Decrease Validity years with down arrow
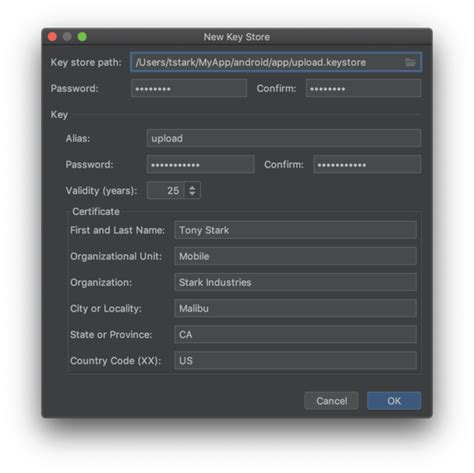Screen dimensions: 474x473 [x=192, y=194]
